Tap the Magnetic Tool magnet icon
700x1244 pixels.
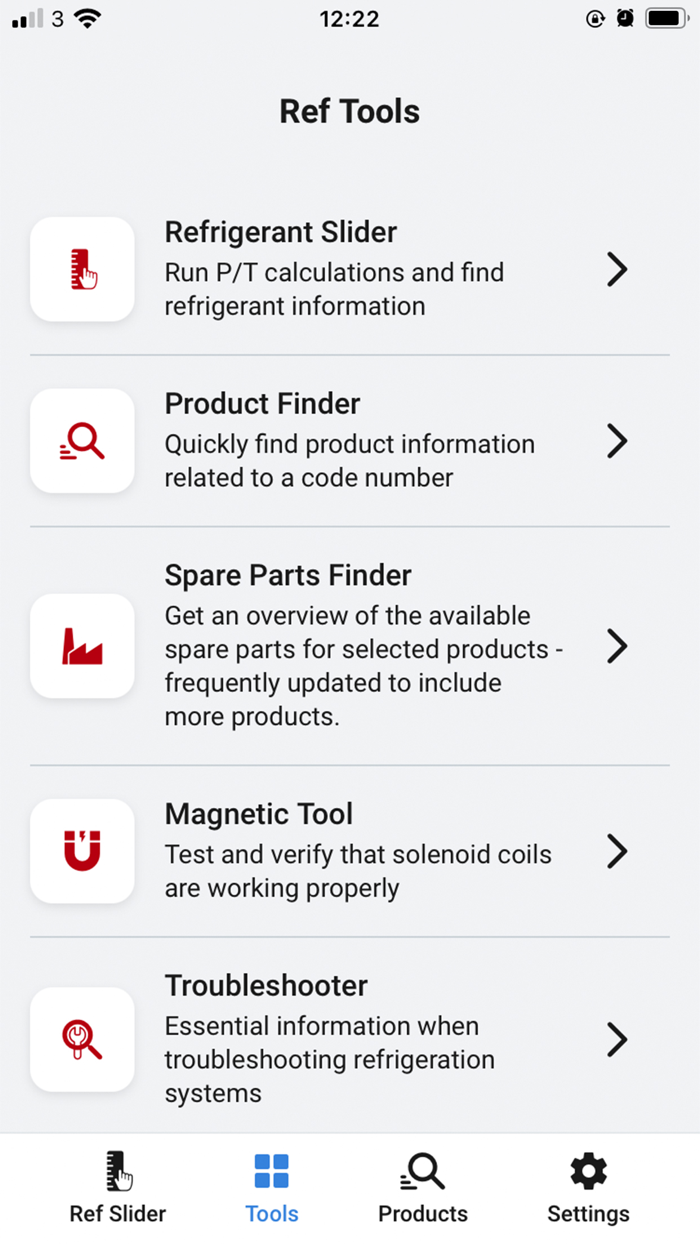(82, 851)
